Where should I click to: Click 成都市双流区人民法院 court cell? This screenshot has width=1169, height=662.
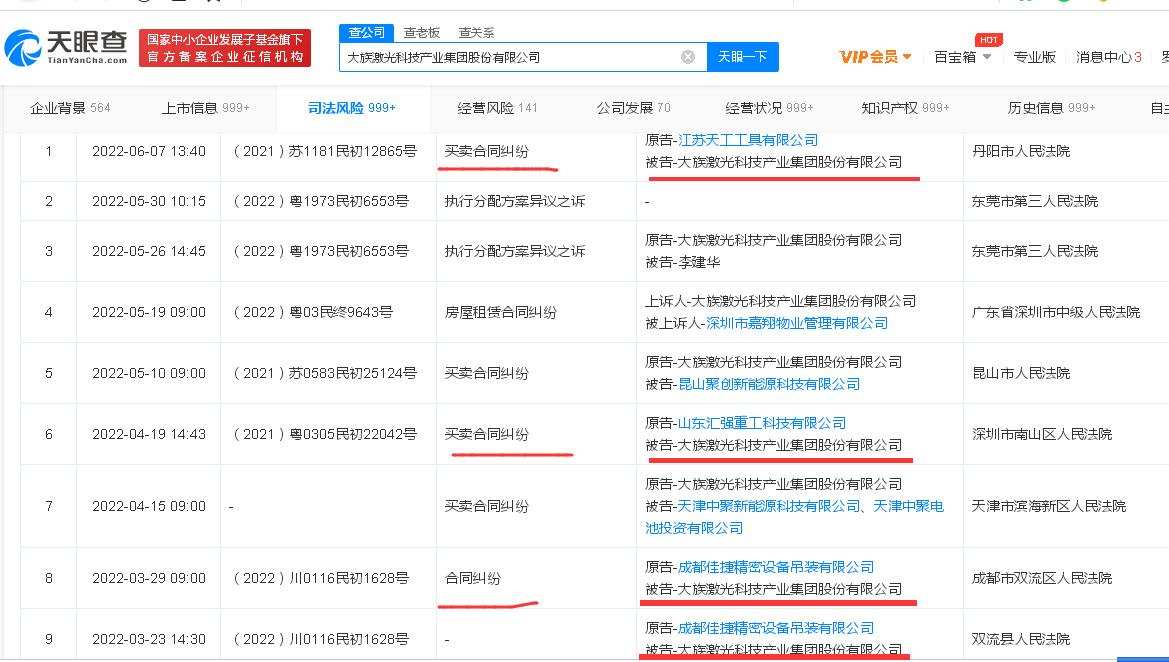tap(1042, 578)
